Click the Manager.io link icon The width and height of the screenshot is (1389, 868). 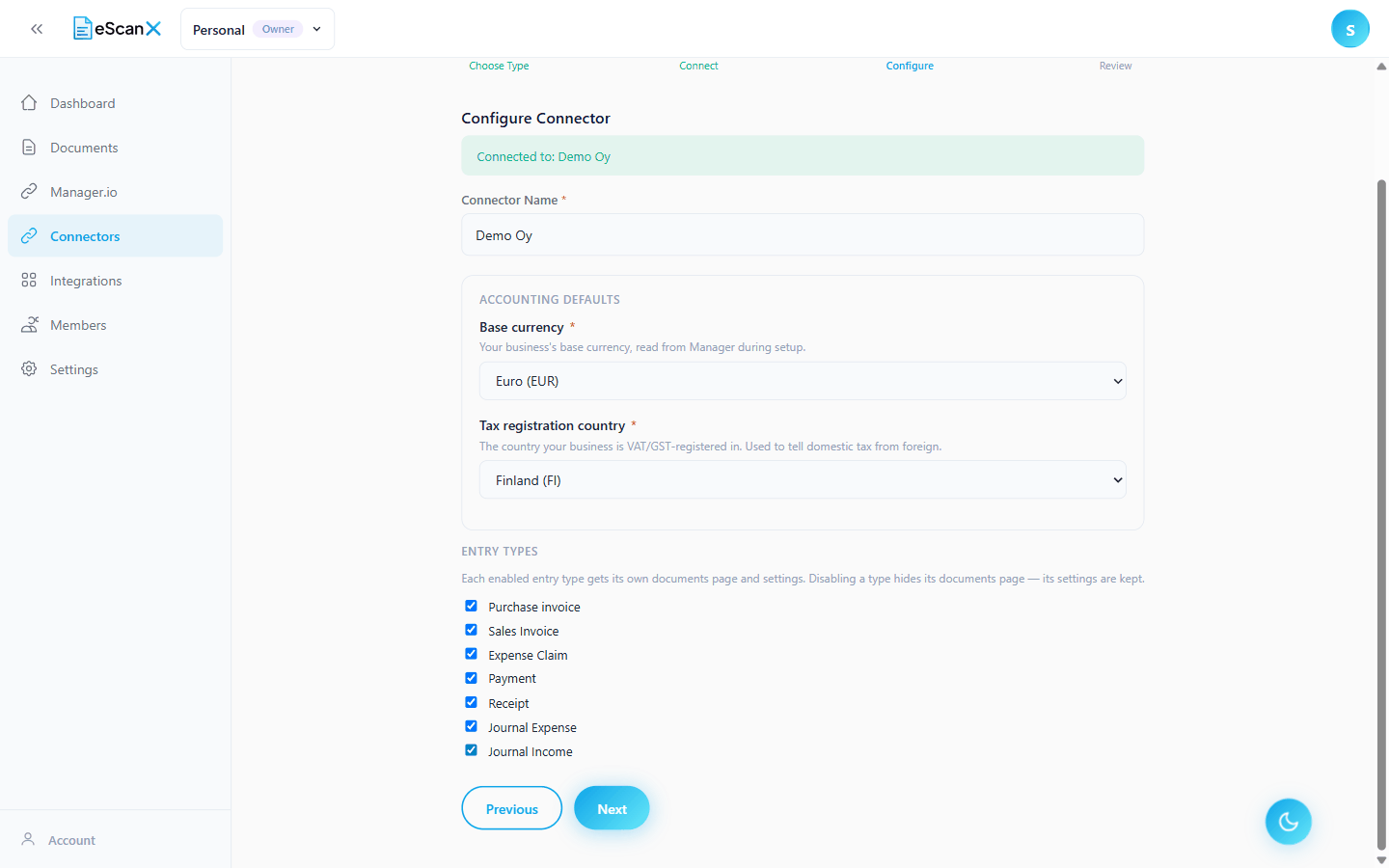29,191
